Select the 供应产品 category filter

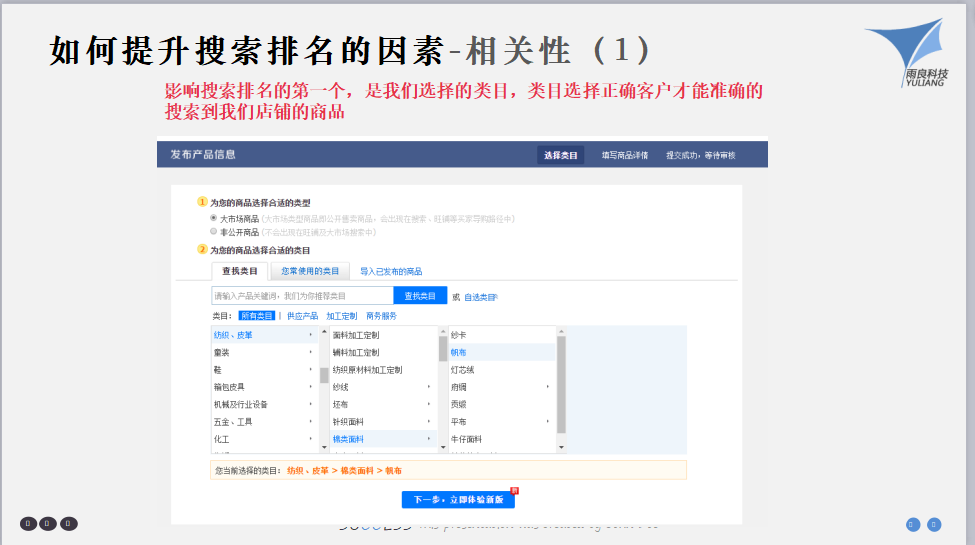(302, 316)
